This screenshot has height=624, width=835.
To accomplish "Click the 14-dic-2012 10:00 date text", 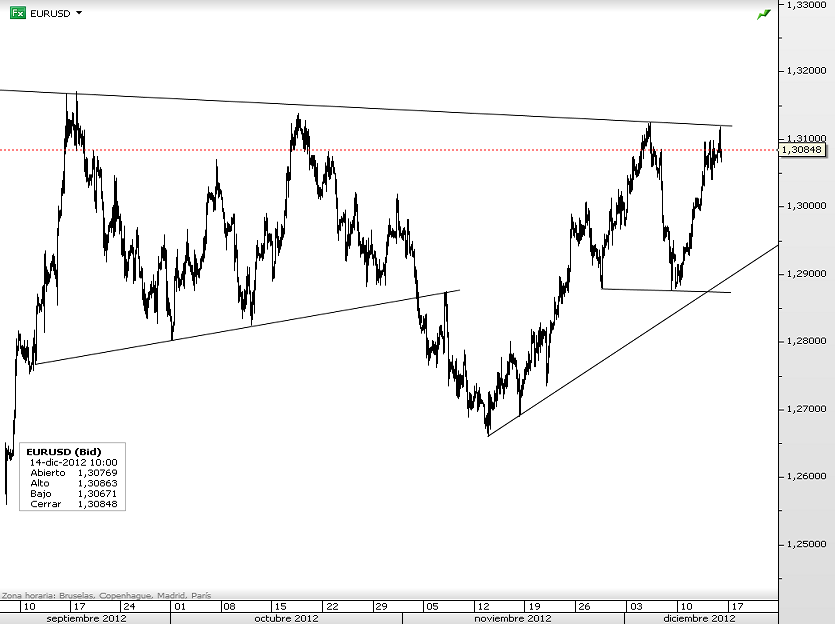I will (x=73, y=462).
